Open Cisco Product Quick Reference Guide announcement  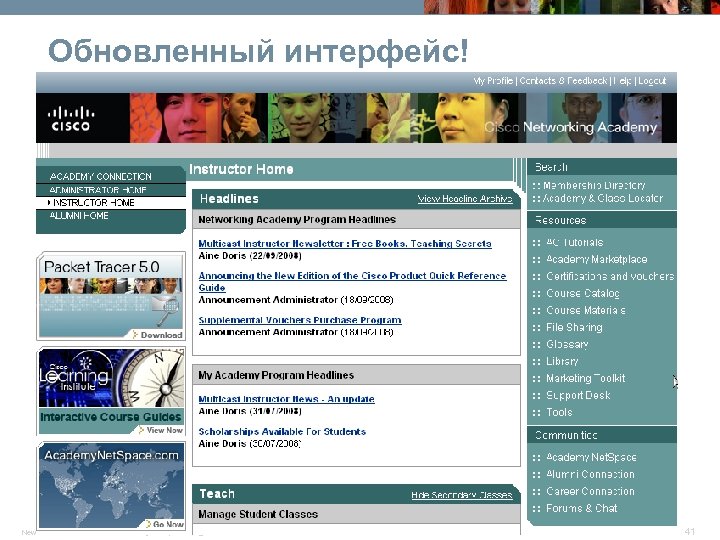pos(352,281)
